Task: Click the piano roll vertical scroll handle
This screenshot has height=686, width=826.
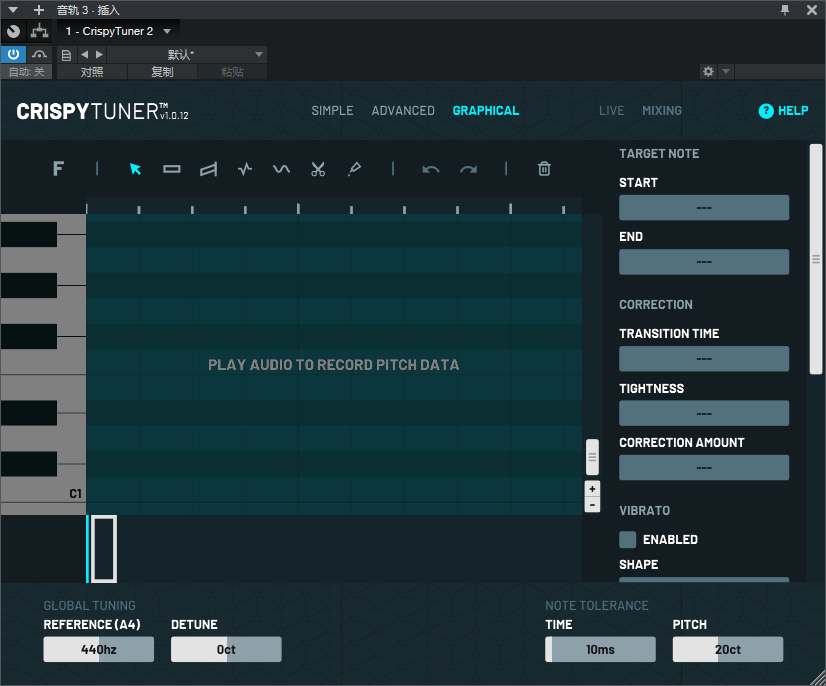Action: pos(592,457)
